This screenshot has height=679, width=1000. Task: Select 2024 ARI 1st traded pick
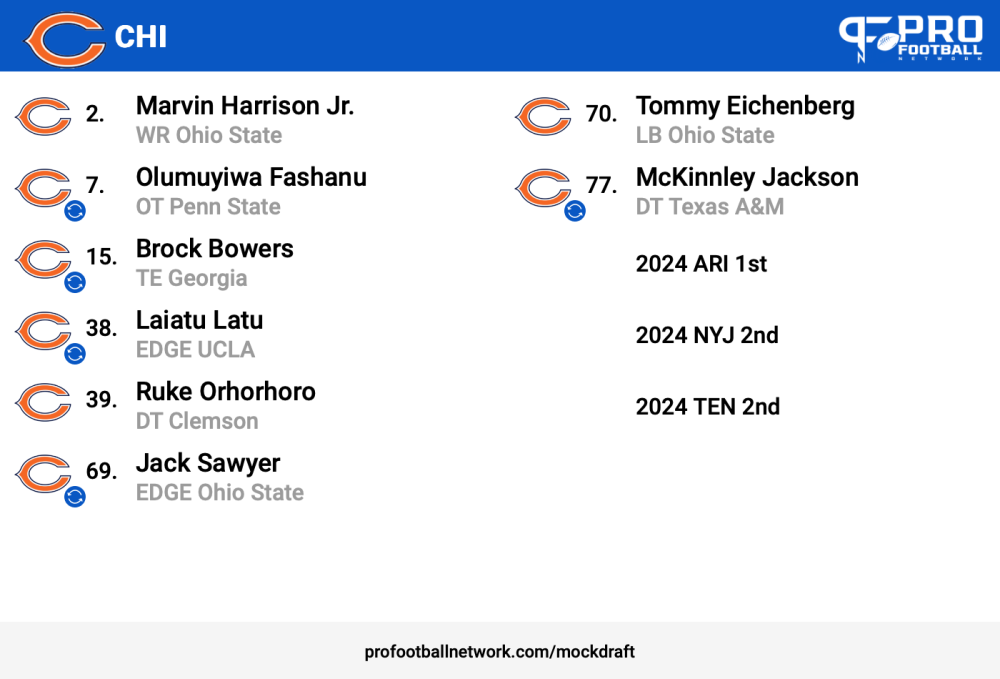pyautogui.click(x=701, y=264)
